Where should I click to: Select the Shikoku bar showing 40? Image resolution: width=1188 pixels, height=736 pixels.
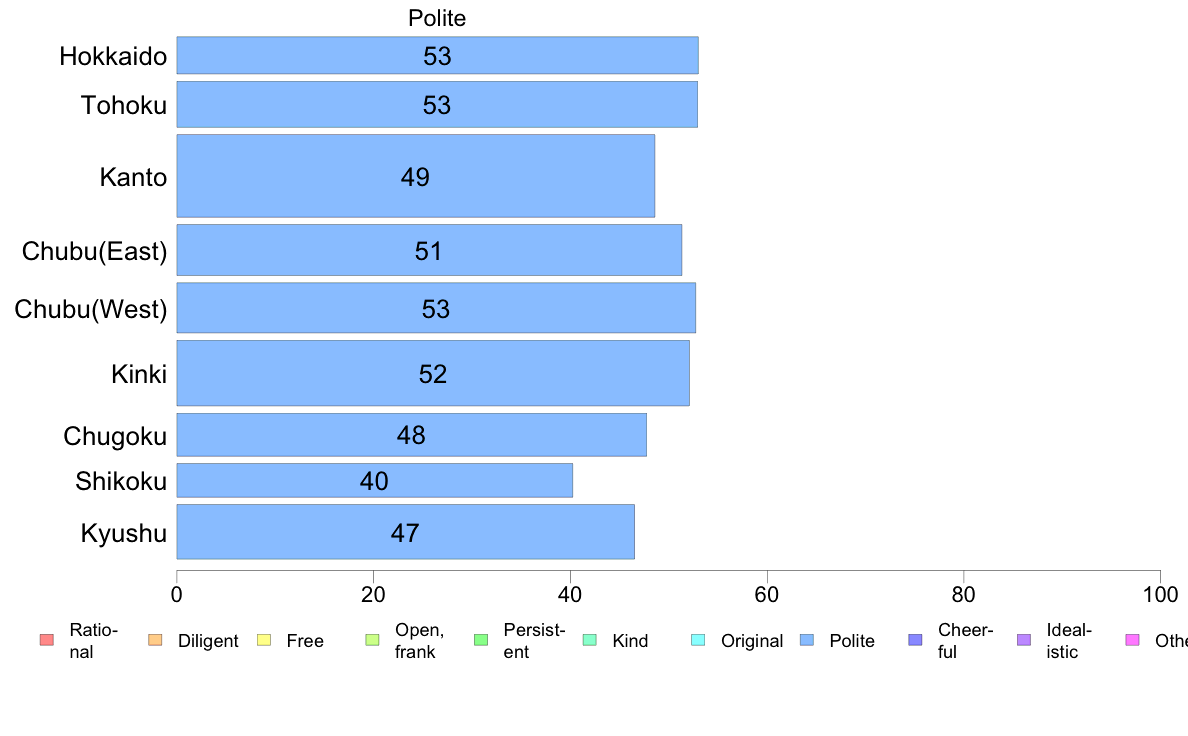[x=374, y=481]
